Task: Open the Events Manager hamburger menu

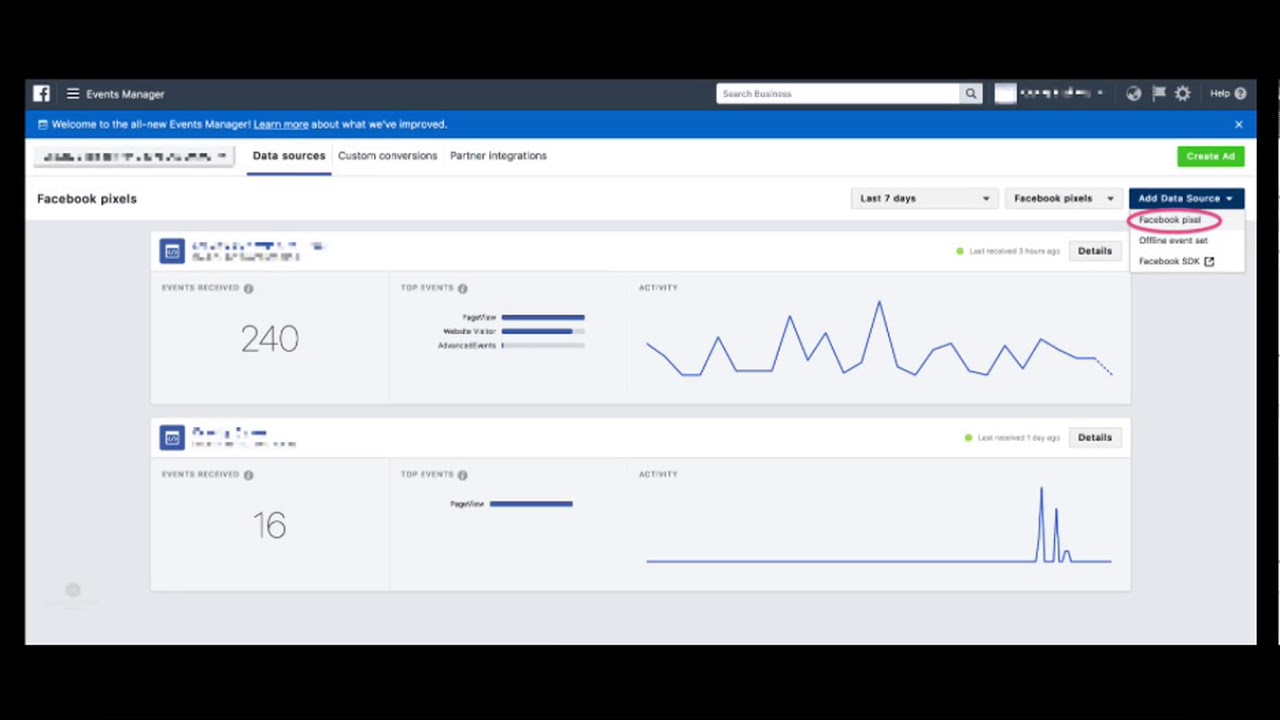Action: coord(73,94)
